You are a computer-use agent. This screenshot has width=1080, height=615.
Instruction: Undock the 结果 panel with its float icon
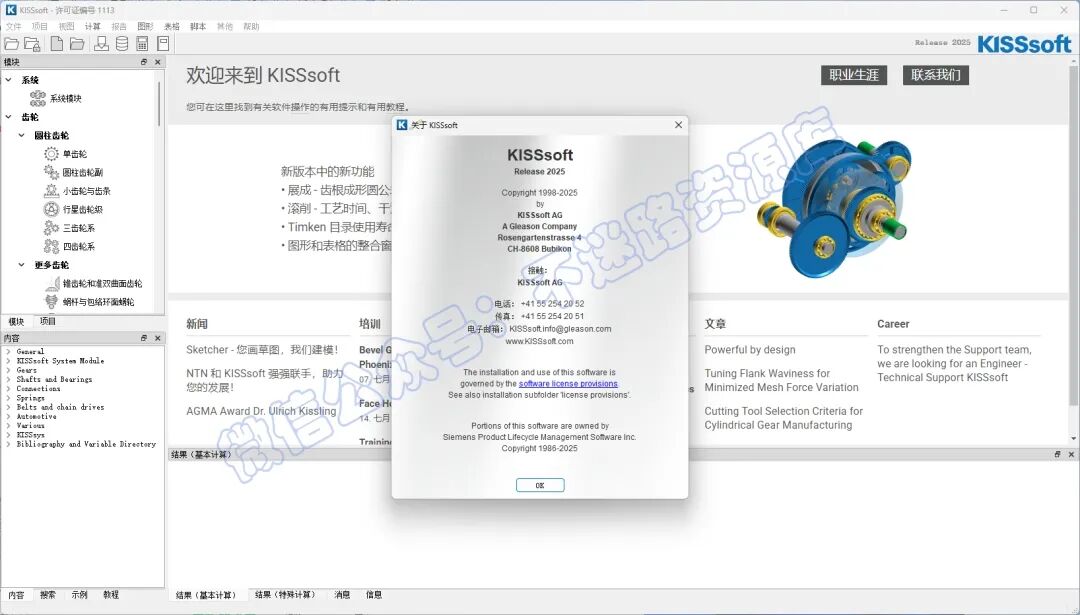coord(1057,455)
